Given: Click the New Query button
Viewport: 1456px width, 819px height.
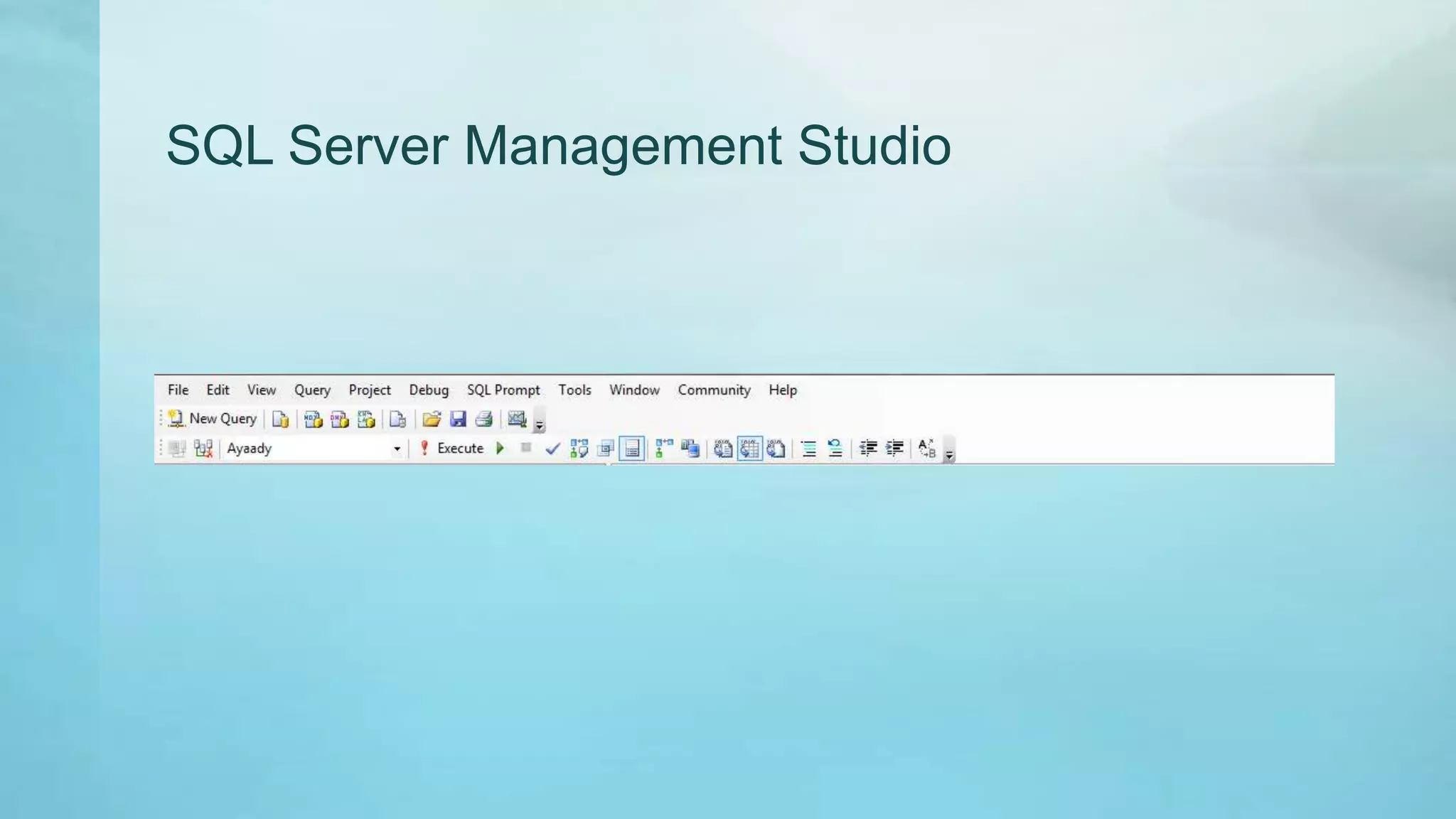Looking at the screenshot, I should coord(212,419).
